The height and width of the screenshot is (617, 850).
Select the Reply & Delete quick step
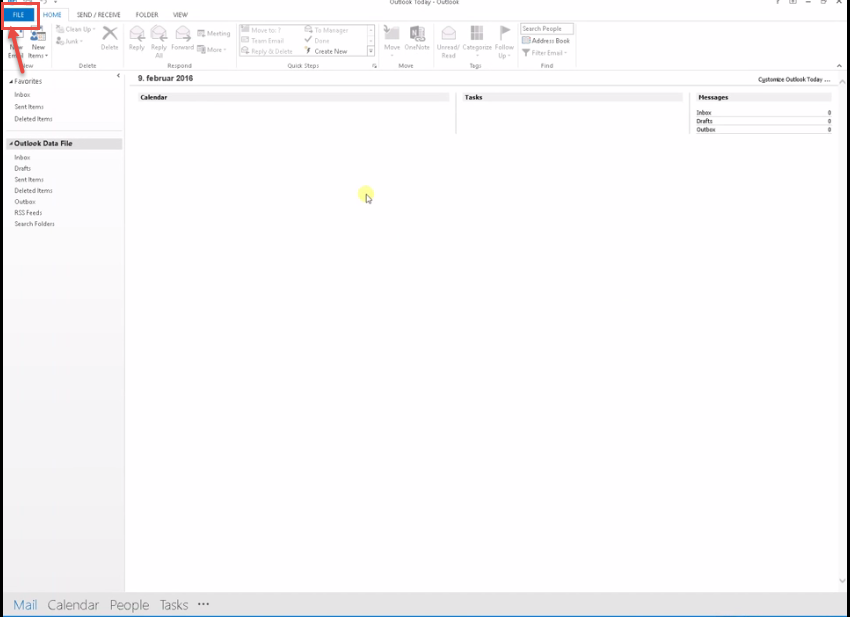pos(267,51)
